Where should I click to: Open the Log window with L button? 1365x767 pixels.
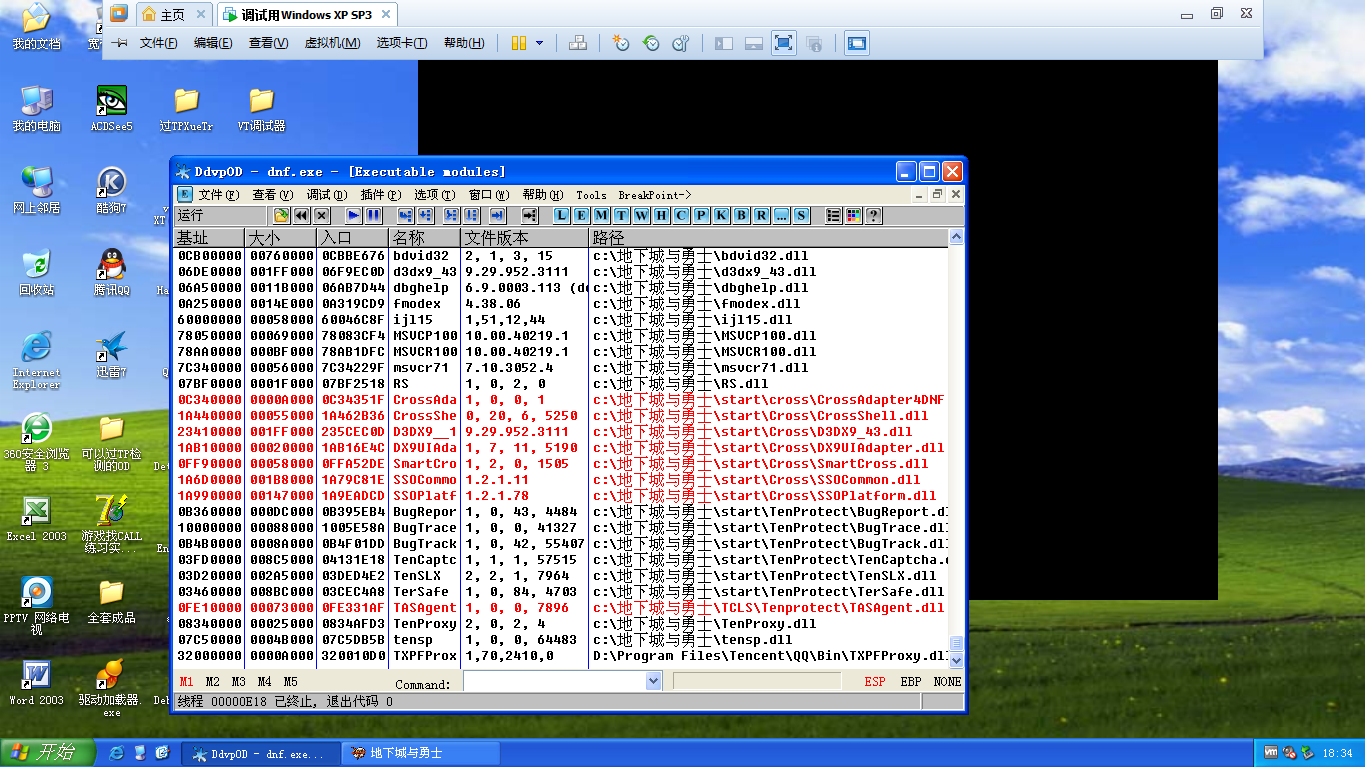561,215
